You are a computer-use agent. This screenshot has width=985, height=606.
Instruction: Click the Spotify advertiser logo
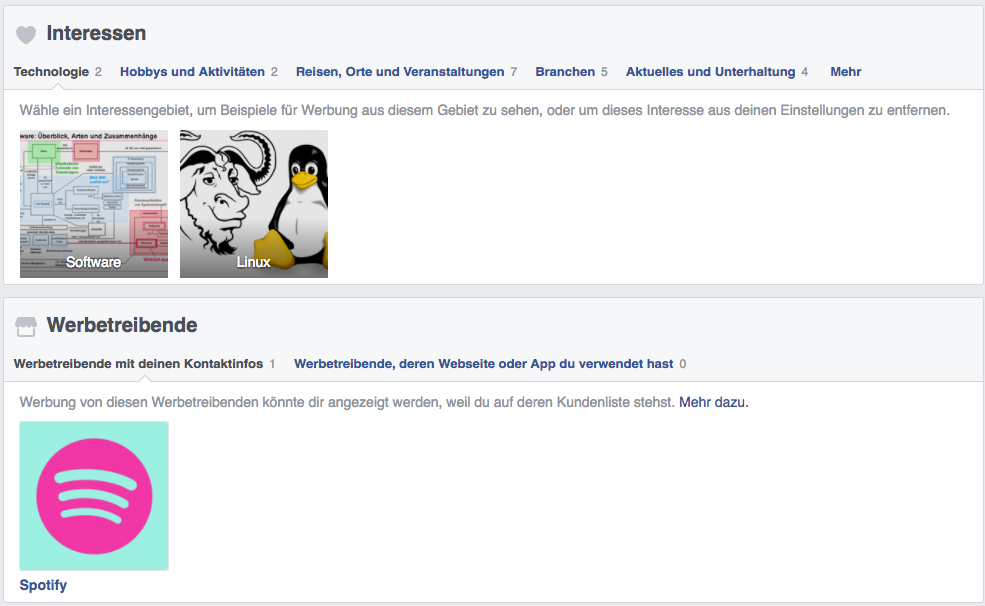point(94,496)
